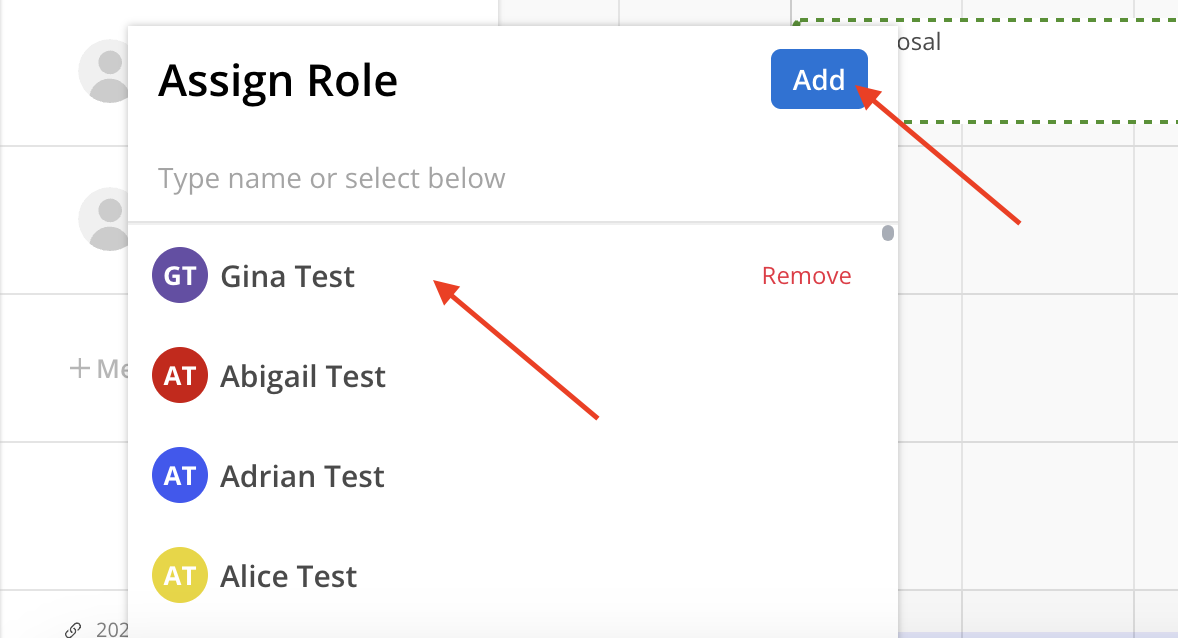Screen dimensions: 1178x638
Task: Click Abigail's red AT avatar icon
Action: click(180, 376)
